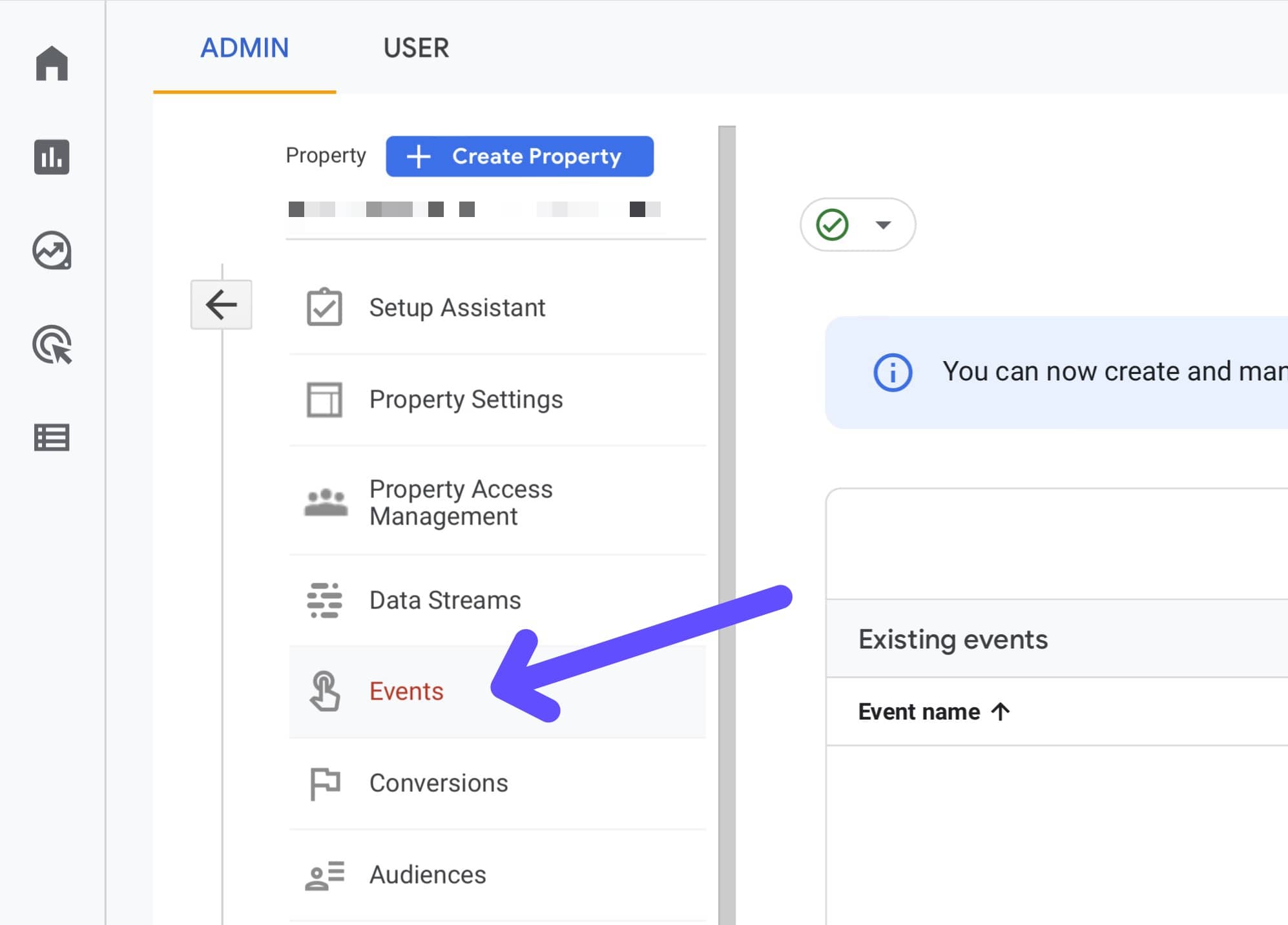Viewport: 1288px width, 925px height.
Task: Click the Data Streams icon
Action: click(324, 599)
